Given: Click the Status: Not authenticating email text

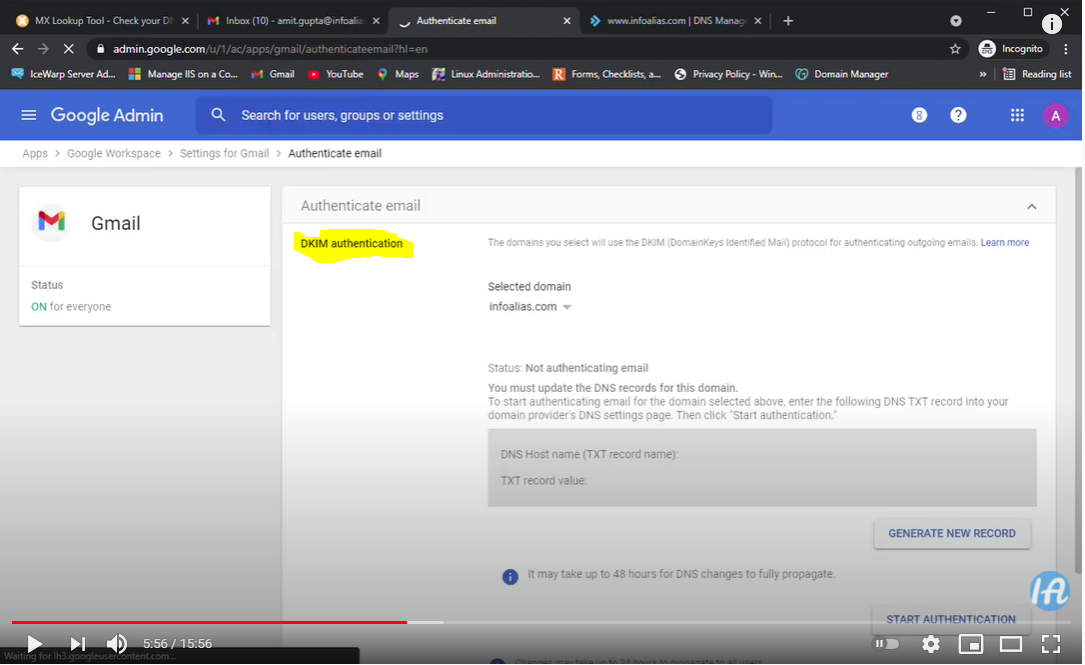Looking at the screenshot, I should pyautogui.click(x=568, y=368).
